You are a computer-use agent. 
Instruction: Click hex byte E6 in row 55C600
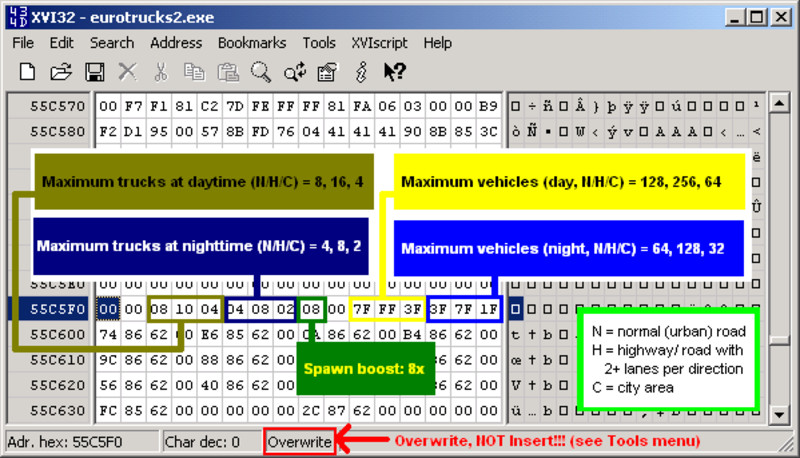click(210, 335)
